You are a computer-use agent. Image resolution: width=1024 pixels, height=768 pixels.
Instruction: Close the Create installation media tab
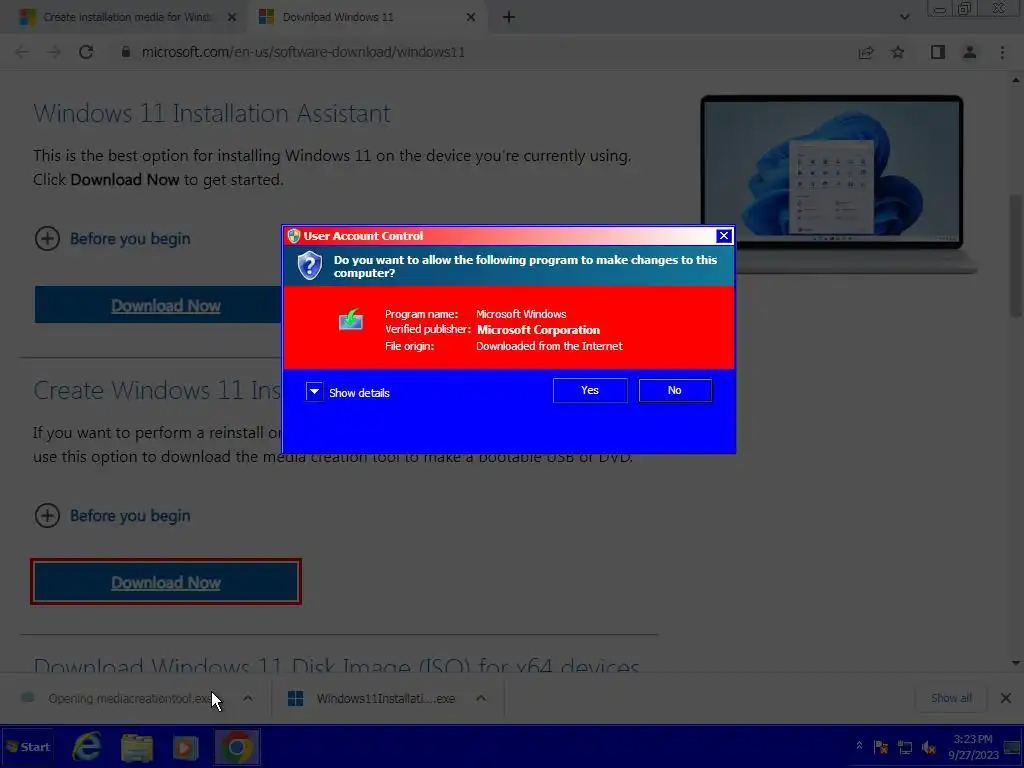[232, 18]
